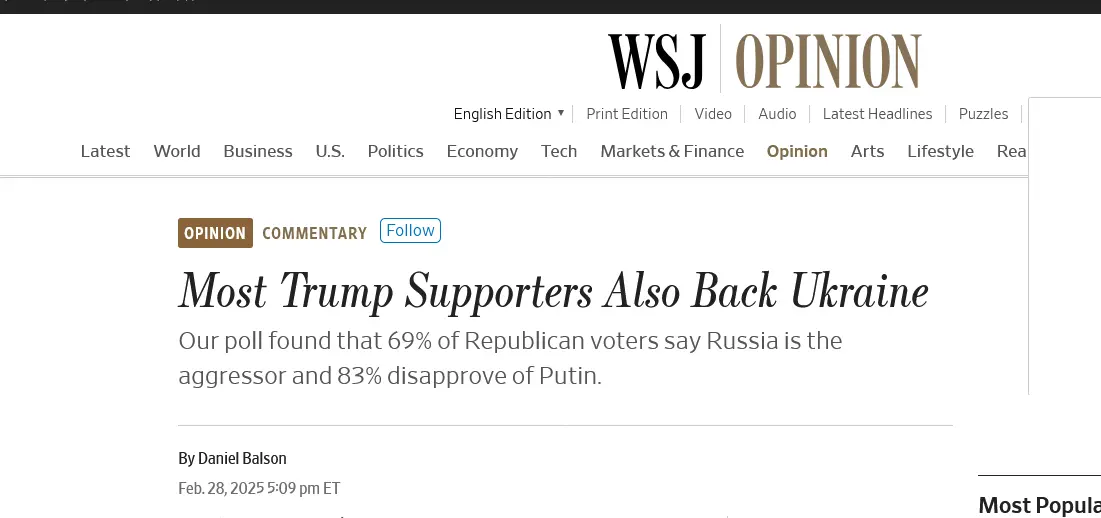Select the Latest nav tab
Viewport: 1101px width, 518px height.
pyautogui.click(x=105, y=151)
